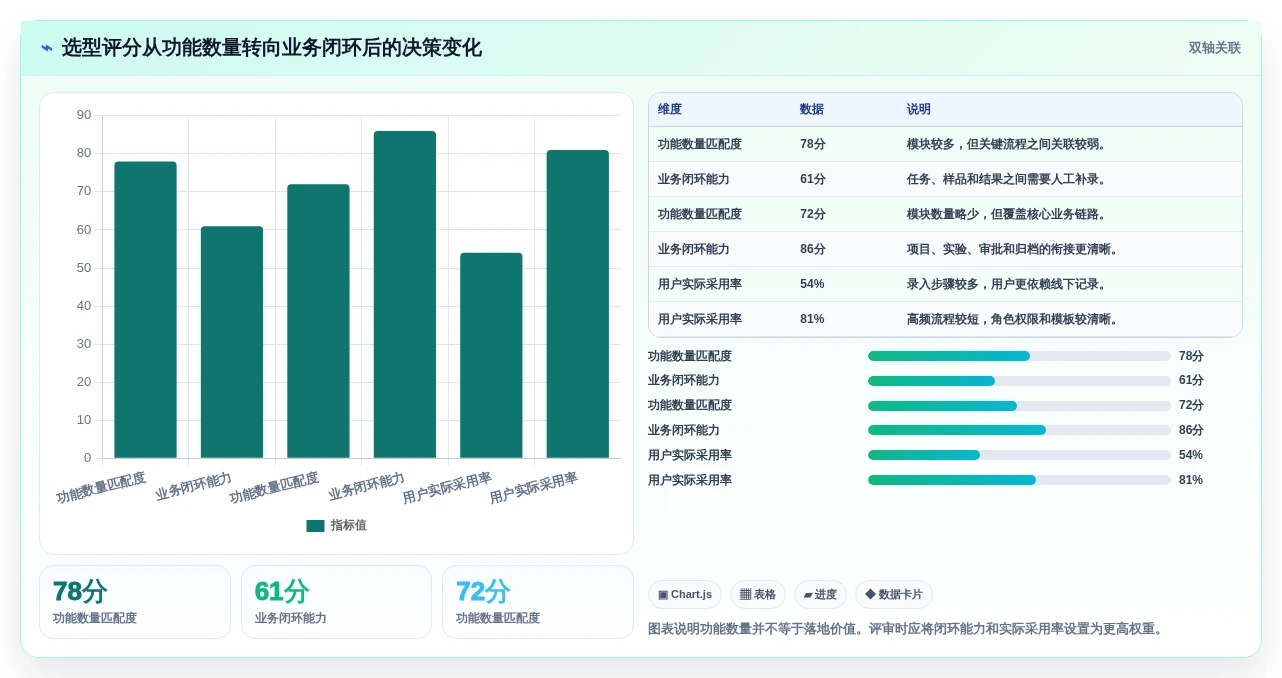
Task: Click the tallest chart bar at 86
Action: tap(405, 295)
